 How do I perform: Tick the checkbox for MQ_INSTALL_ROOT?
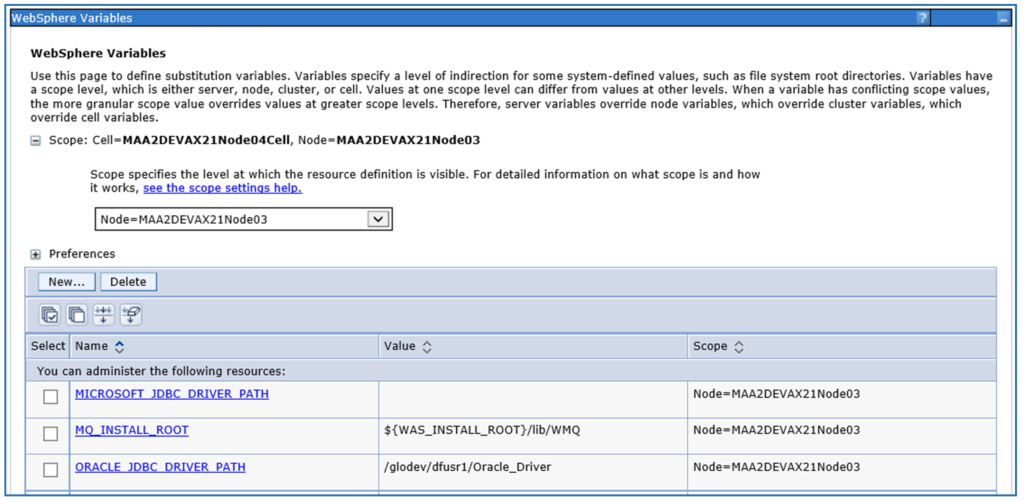(x=50, y=433)
